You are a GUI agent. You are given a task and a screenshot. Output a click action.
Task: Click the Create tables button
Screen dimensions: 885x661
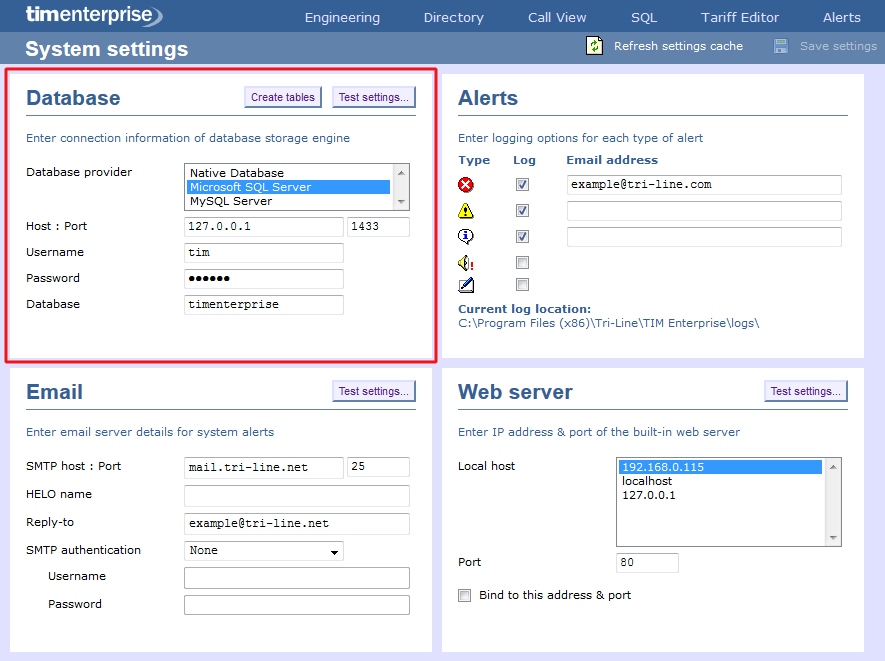(x=283, y=97)
